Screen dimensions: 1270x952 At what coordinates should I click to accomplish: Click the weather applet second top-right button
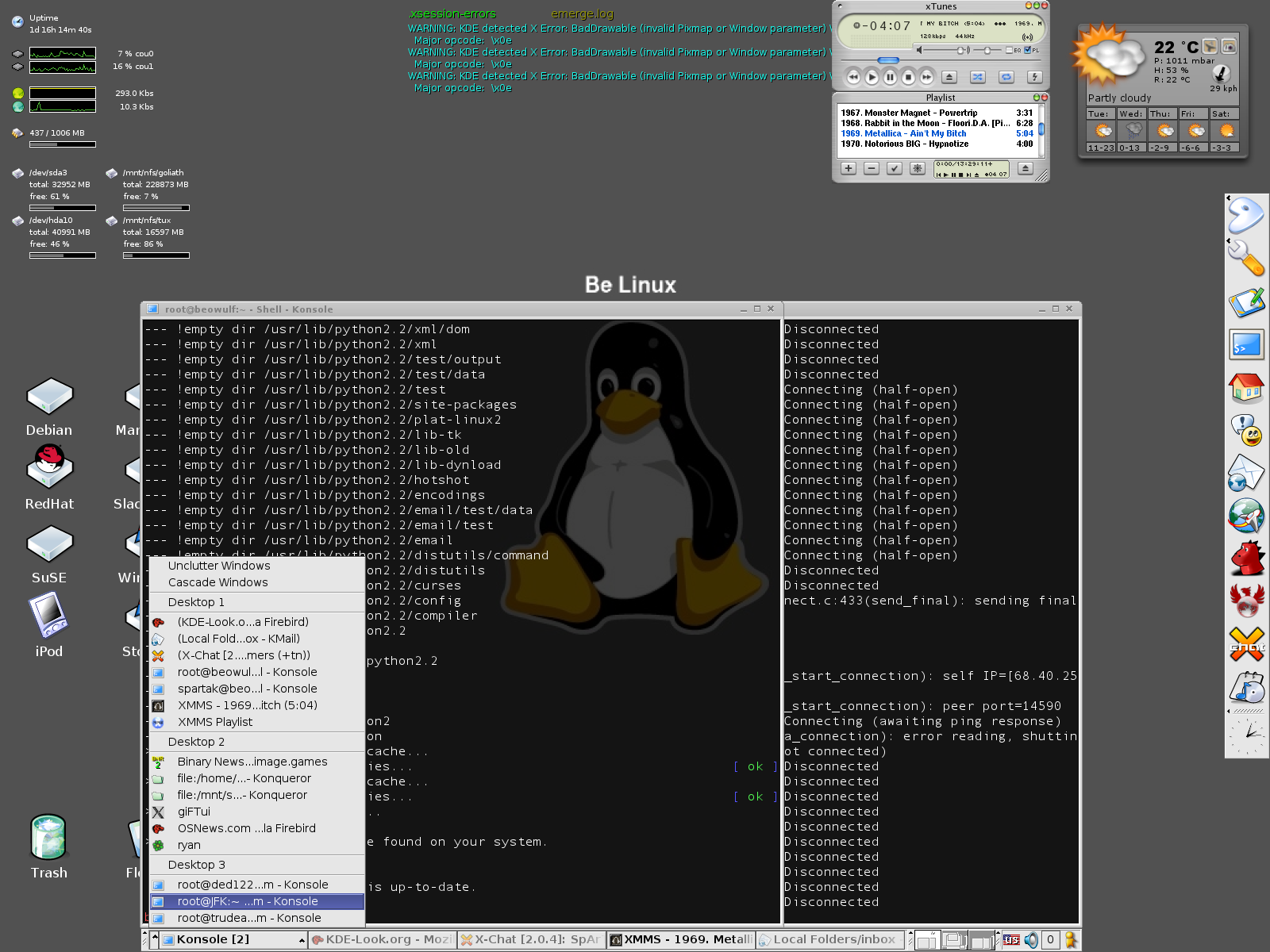coord(1229,47)
